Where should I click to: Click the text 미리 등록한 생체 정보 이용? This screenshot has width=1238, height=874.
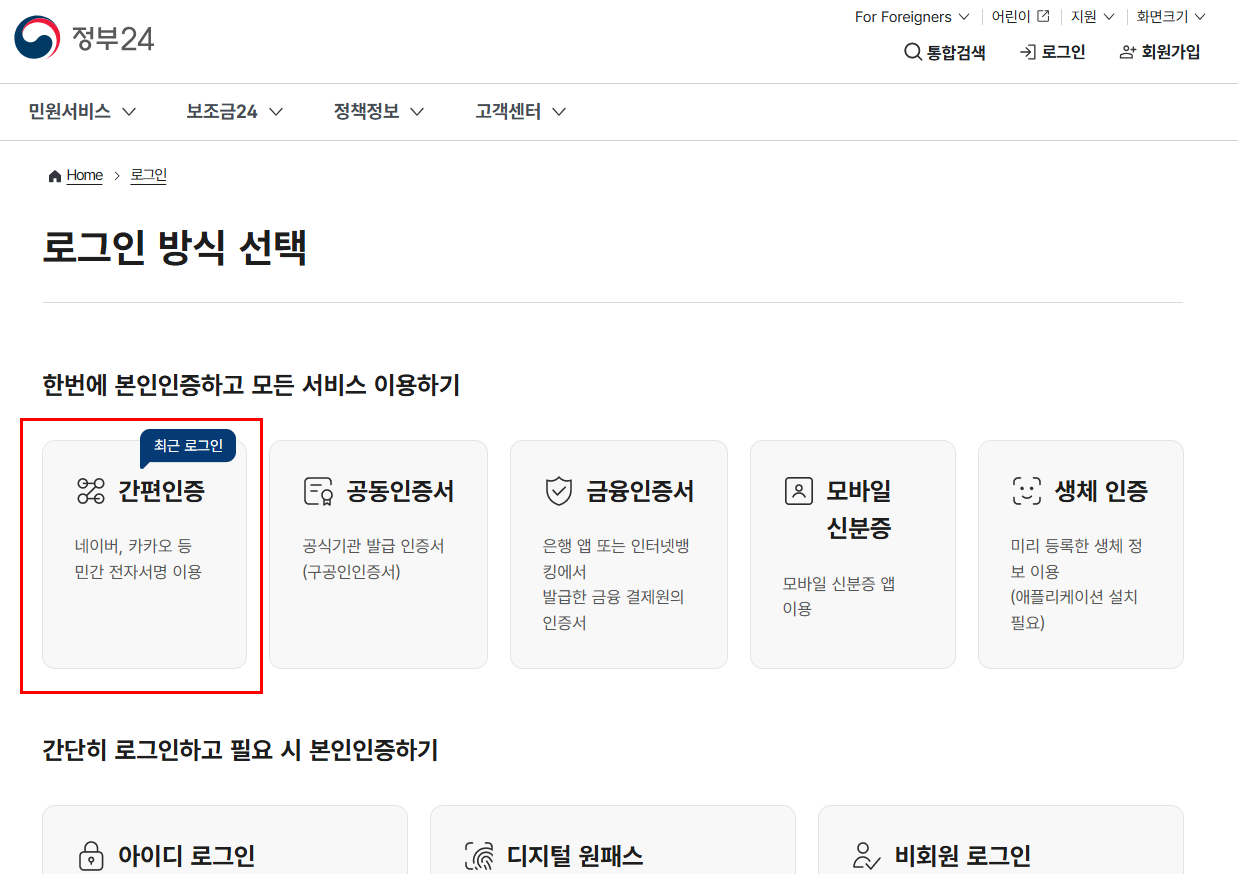[x=1077, y=559]
